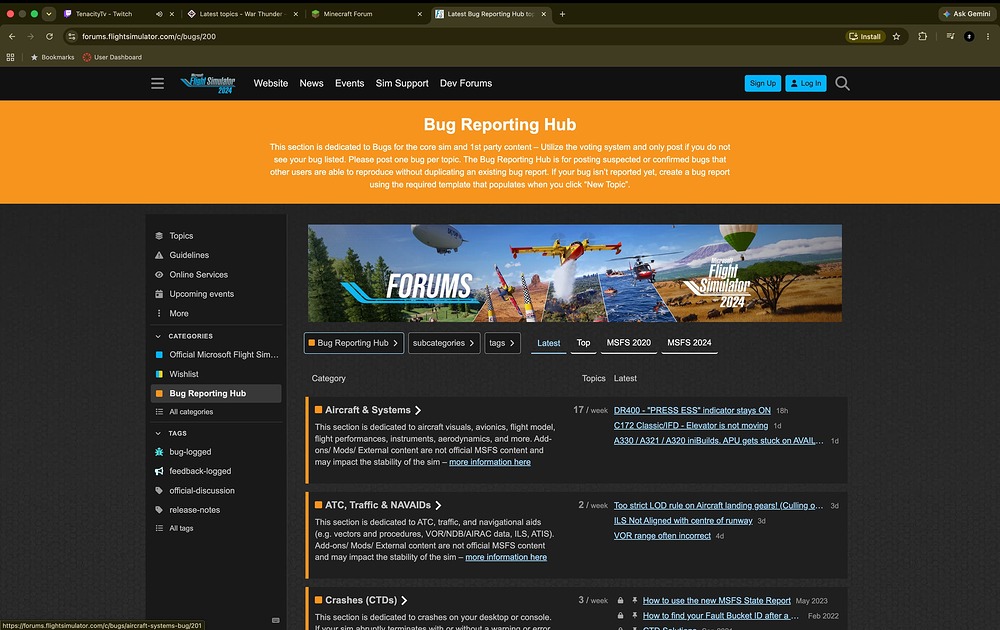Open keyboard shortcuts icon in sidebar footer

[276, 620]
